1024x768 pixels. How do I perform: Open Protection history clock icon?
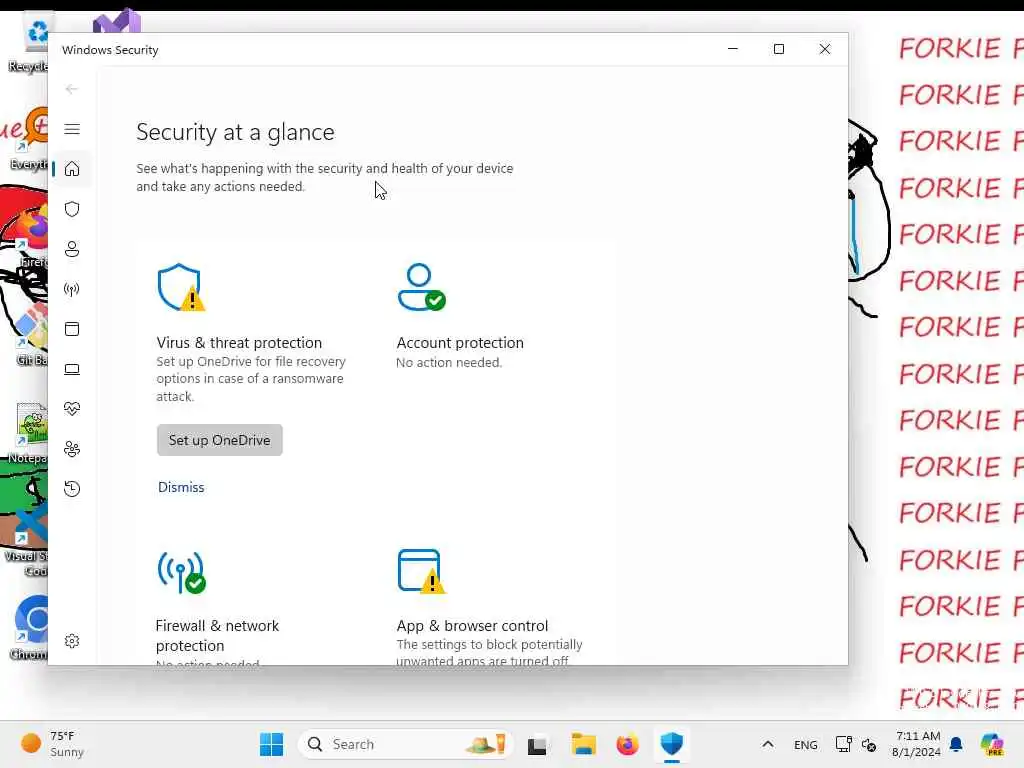(72, 488)
